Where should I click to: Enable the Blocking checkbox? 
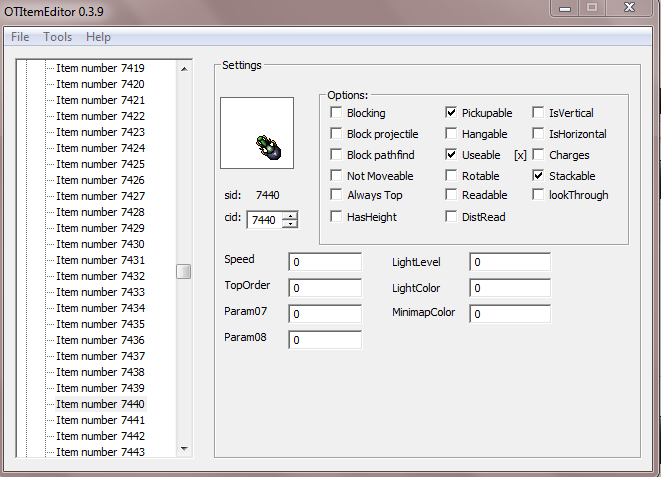[x=337, y=113]
